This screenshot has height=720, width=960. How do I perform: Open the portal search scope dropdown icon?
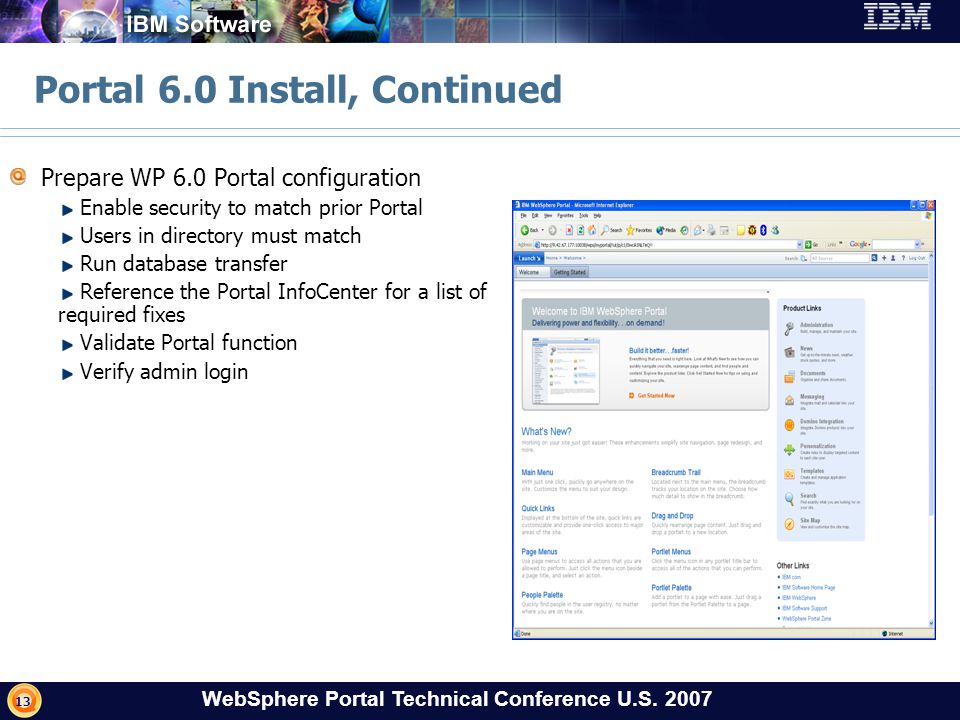pyautogui.click(x=804, y=258)
